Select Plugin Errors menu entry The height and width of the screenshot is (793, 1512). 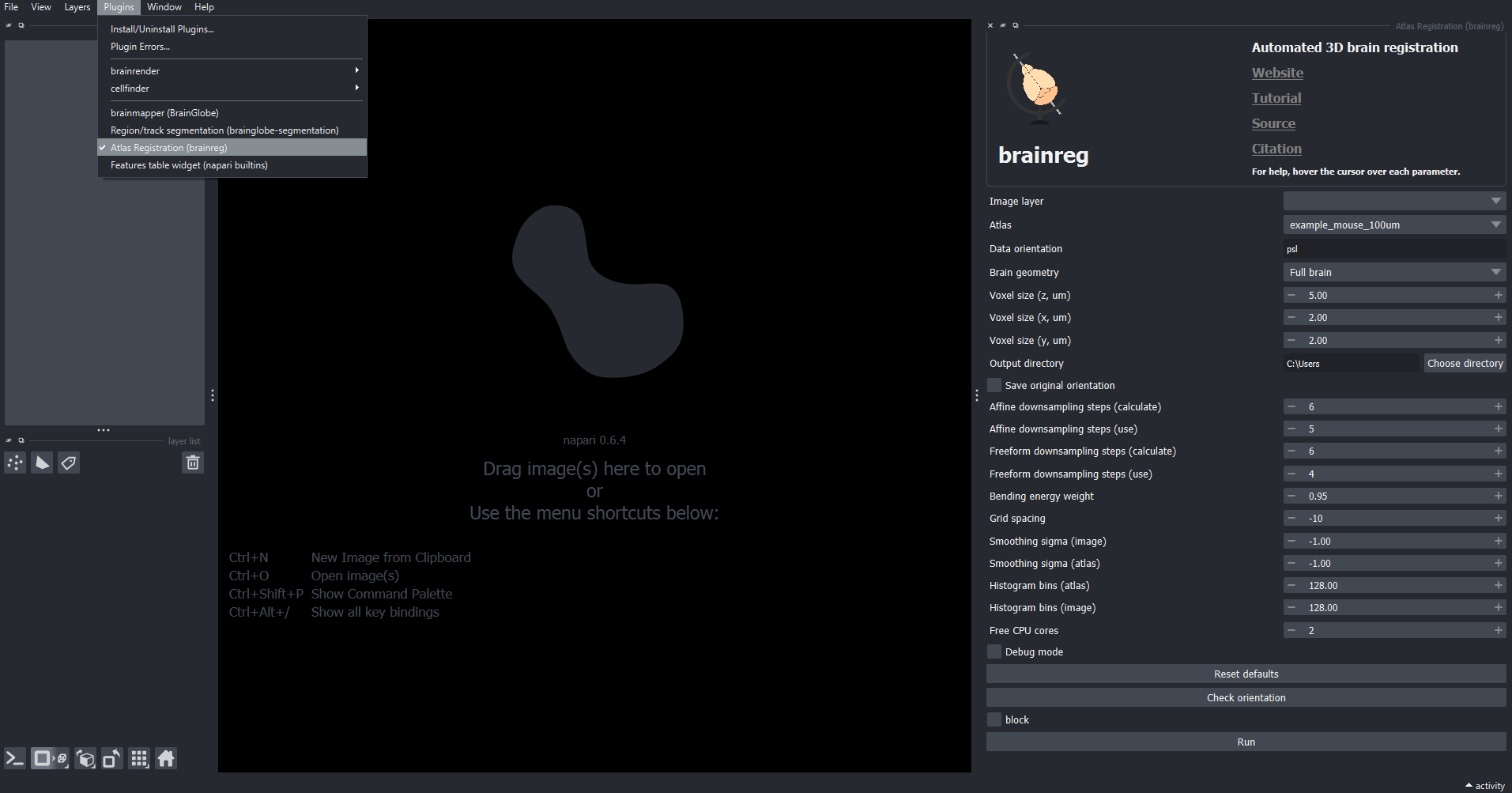pyautogui.click(x=232, y=47)
